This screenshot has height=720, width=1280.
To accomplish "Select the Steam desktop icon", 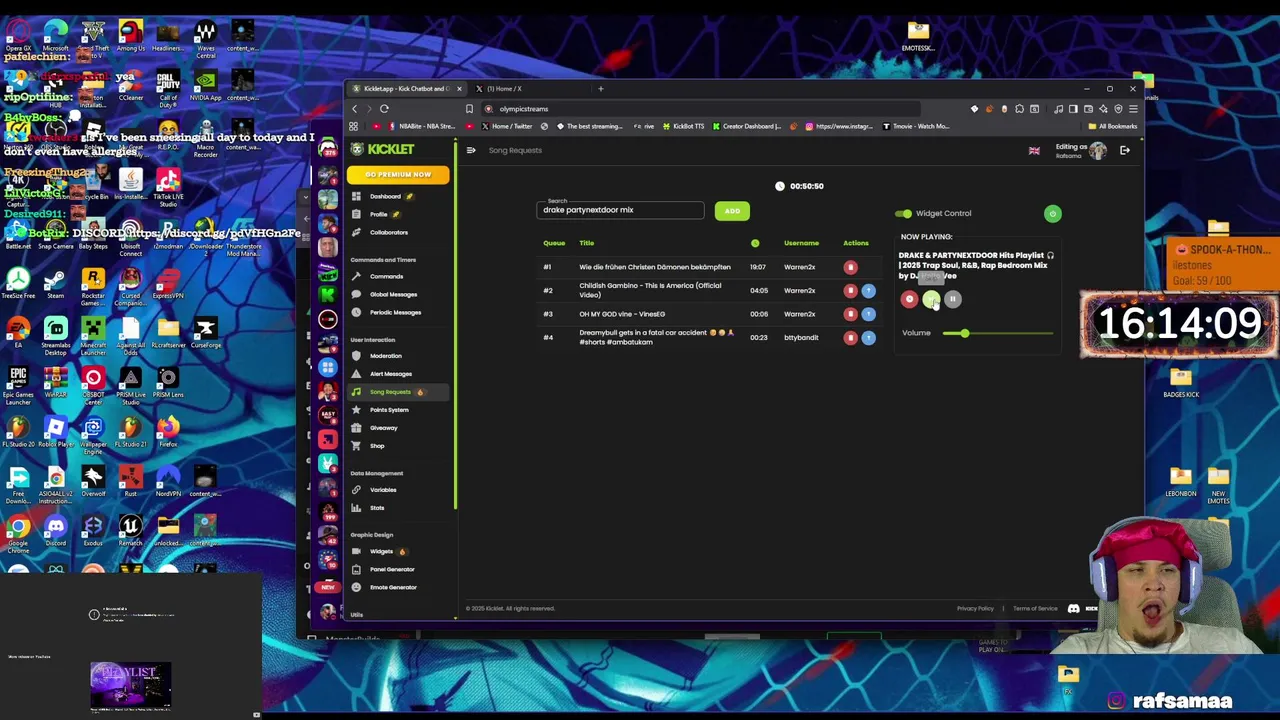I will [x=55, y=282].
